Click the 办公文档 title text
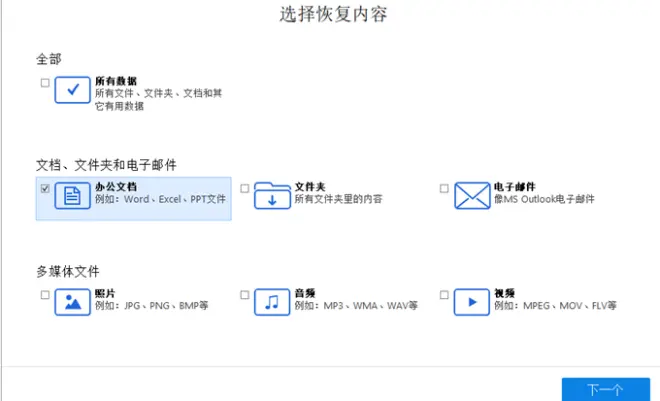The width and height of the screenshot is (660, 401). (x=116, y=187)
